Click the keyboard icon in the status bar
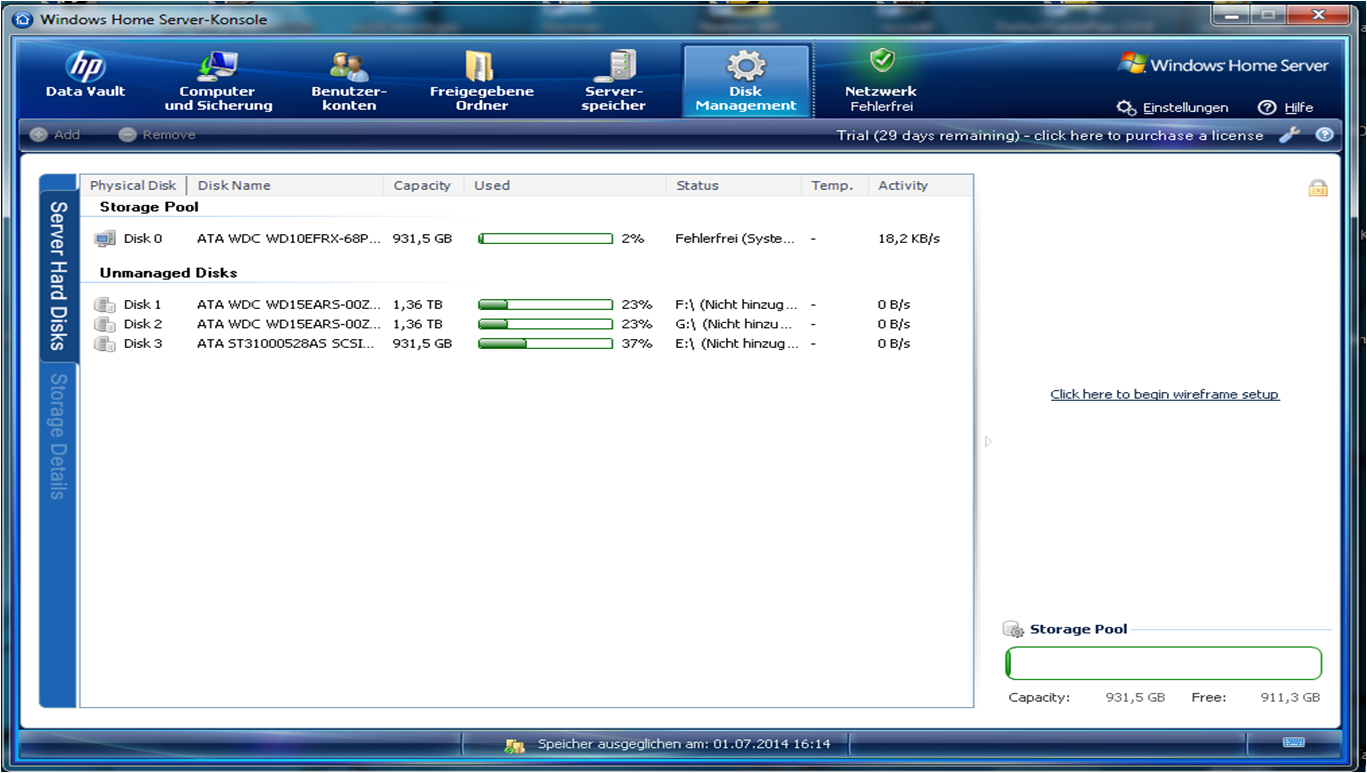 (x=1293, y=744)
